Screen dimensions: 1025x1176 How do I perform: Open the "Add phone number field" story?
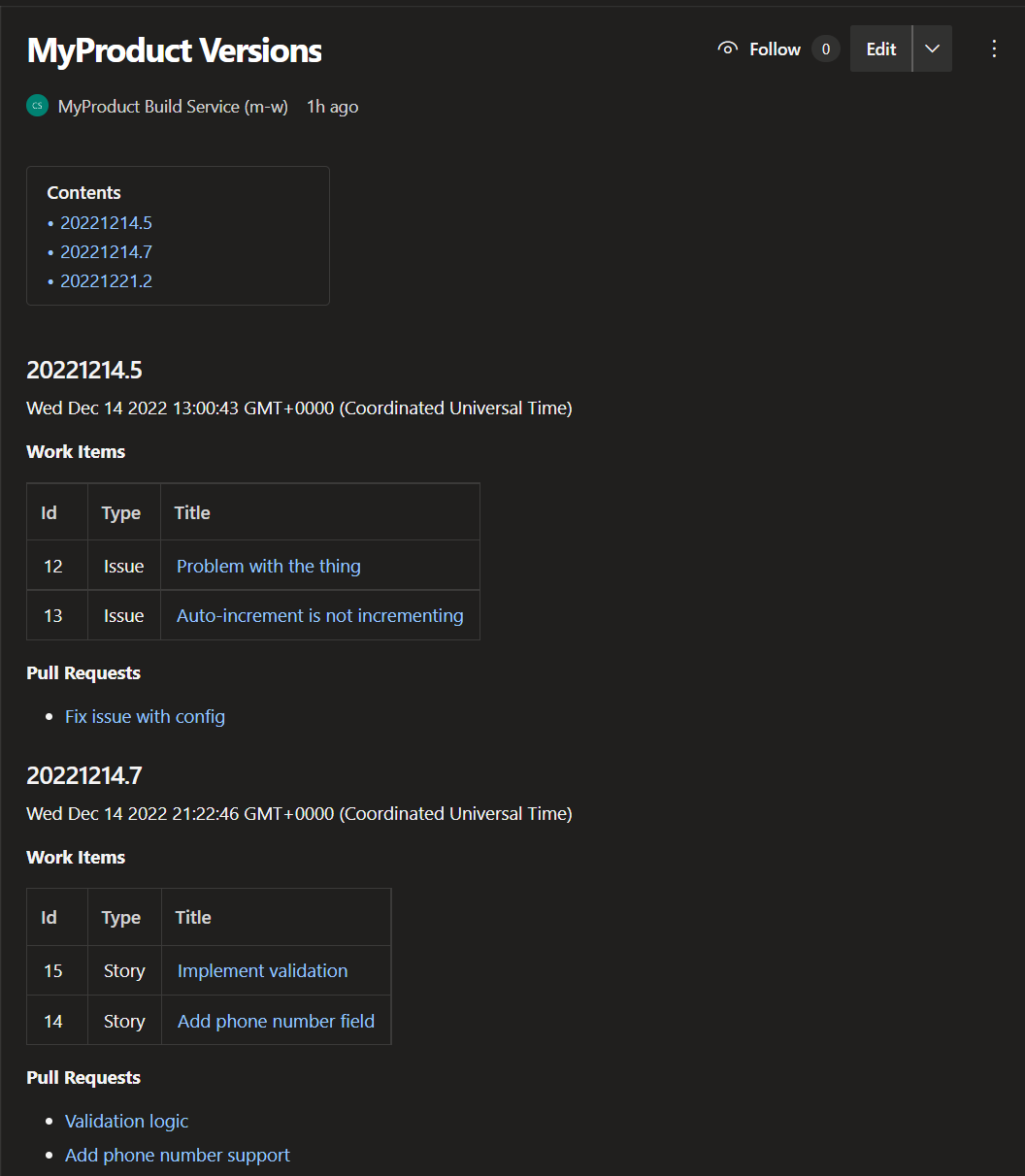click(276, 1022)
